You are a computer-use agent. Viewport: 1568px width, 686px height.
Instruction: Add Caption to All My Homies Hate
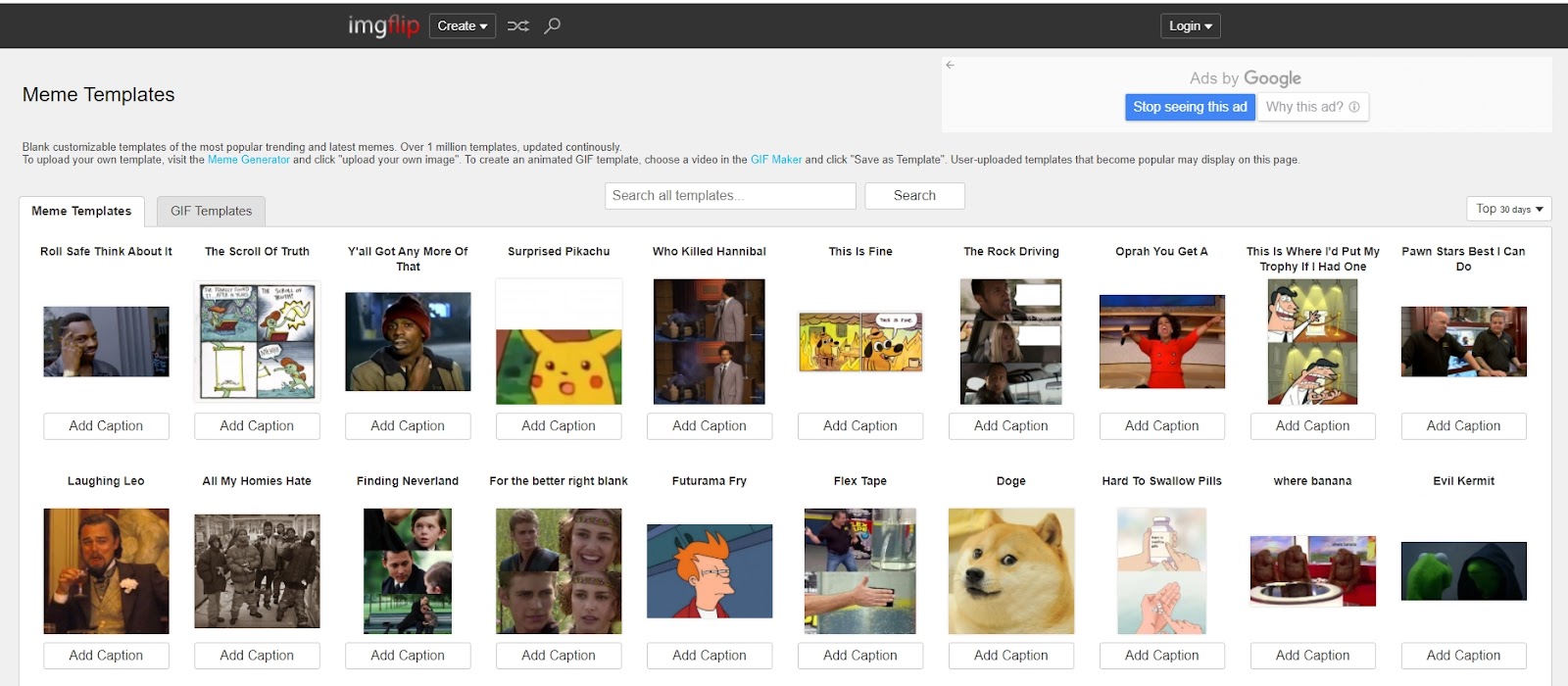click(x=257, y=655)
